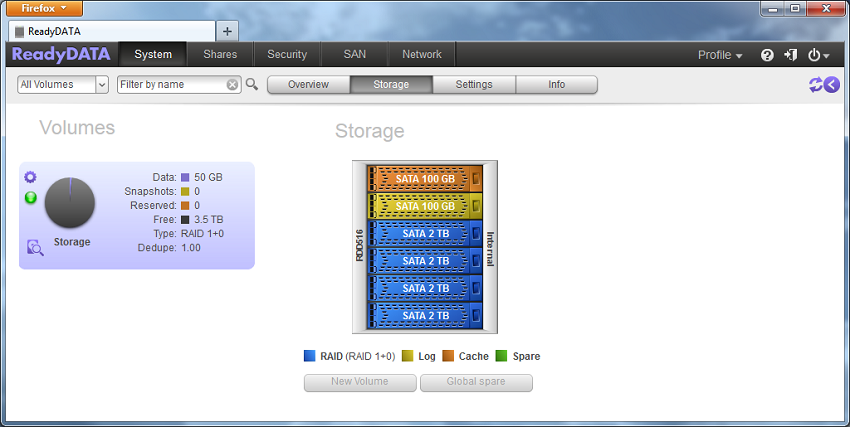Click the olive Snapshots color swatch
Screen dimensions: 850x427
click(185, 191)
